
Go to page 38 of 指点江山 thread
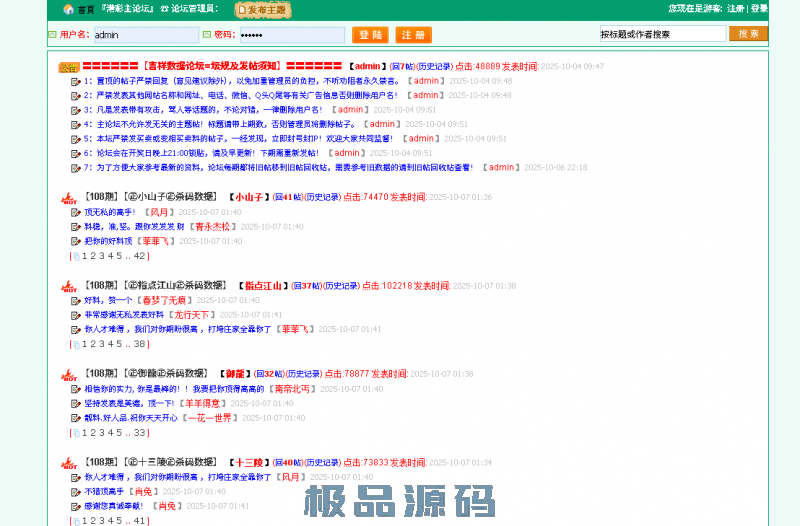pos(139,344)
